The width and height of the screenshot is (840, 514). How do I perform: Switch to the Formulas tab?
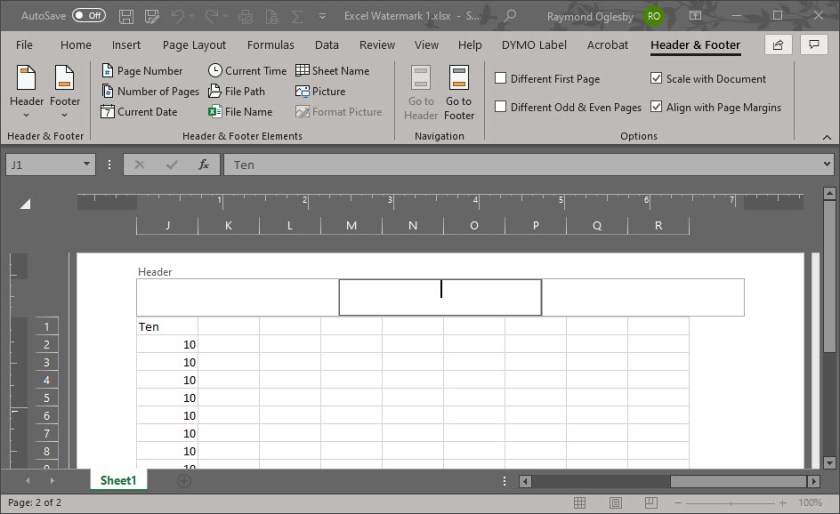pos(270,45)
